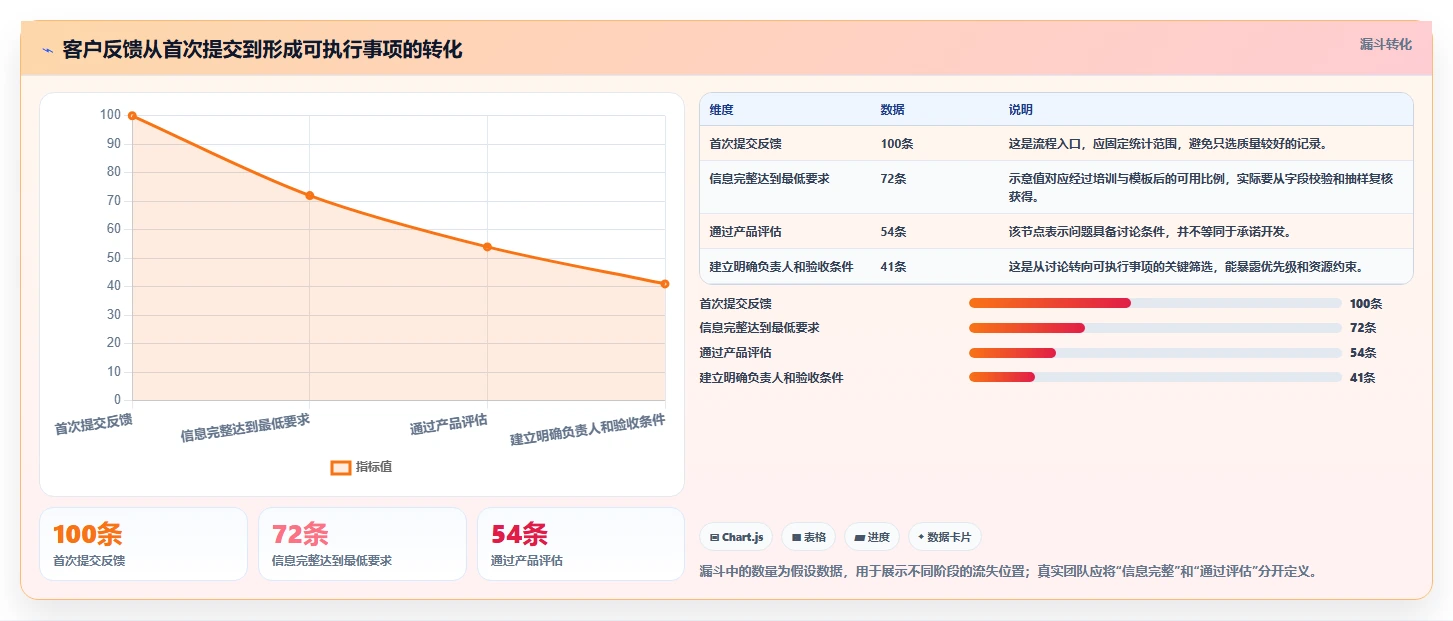Image resolution: width=1453 pixels, height=621 pixels.
Task: Select the 表格 tag
Action: [x=808, y=537]
